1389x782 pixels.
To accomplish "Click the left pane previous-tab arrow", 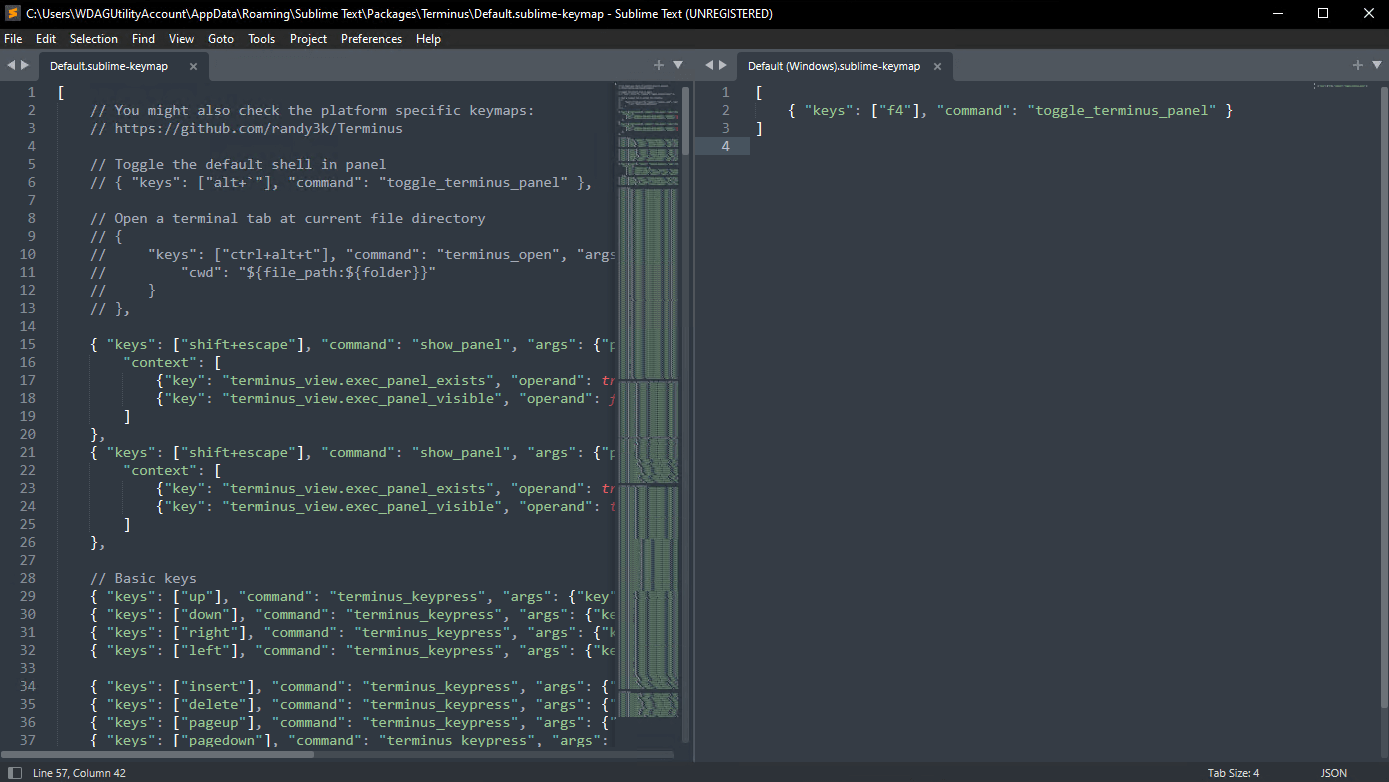I will 11,65.
